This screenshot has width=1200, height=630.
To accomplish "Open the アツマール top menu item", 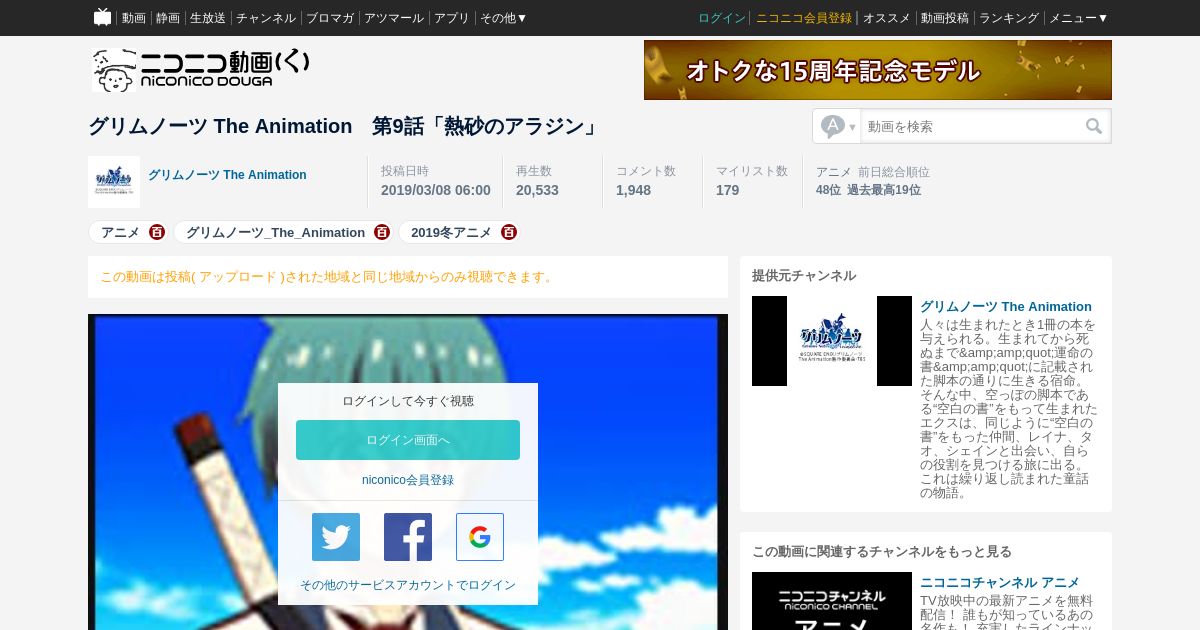I will click(x=394, y=18).
